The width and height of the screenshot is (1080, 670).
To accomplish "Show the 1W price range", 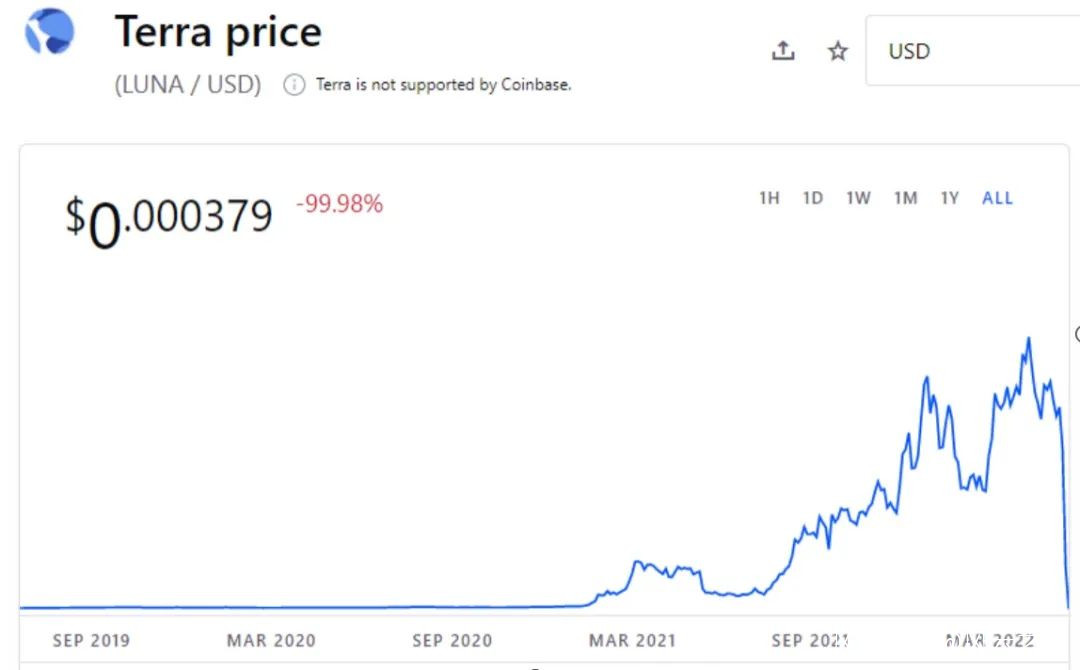I will click(x=858, y=198).
